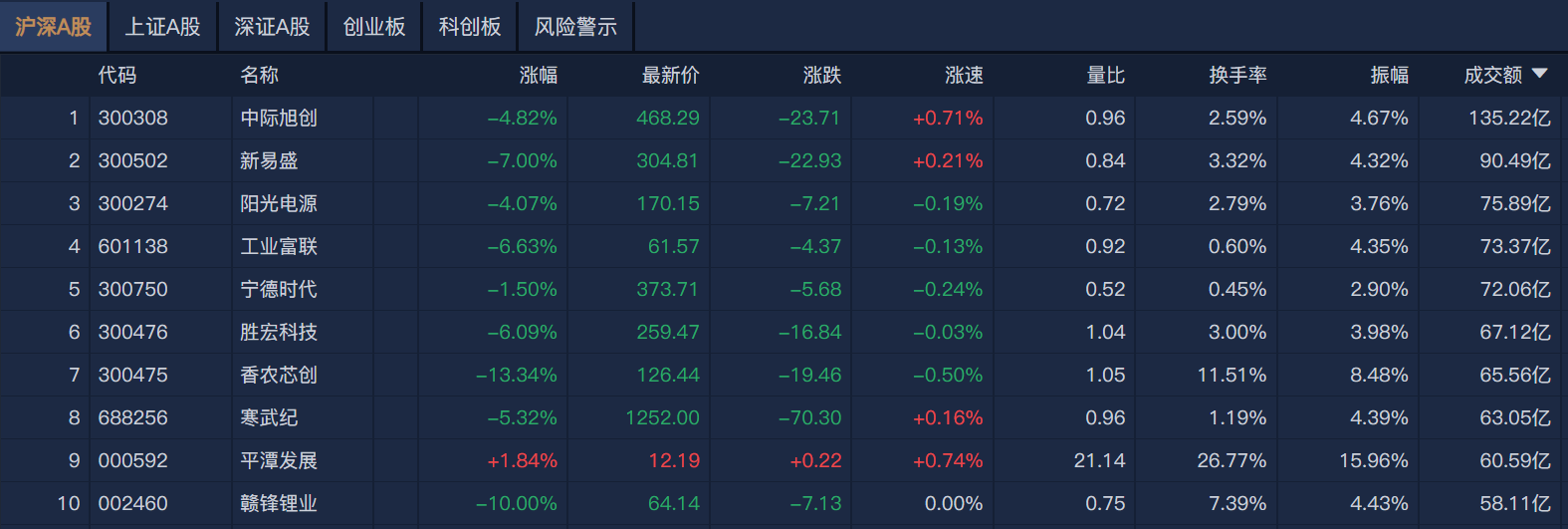The height and width of the screenshot is (529, 1568).
Task: Open stock 平潭发展
Action: pyautogui.click(x=279, y=461)
